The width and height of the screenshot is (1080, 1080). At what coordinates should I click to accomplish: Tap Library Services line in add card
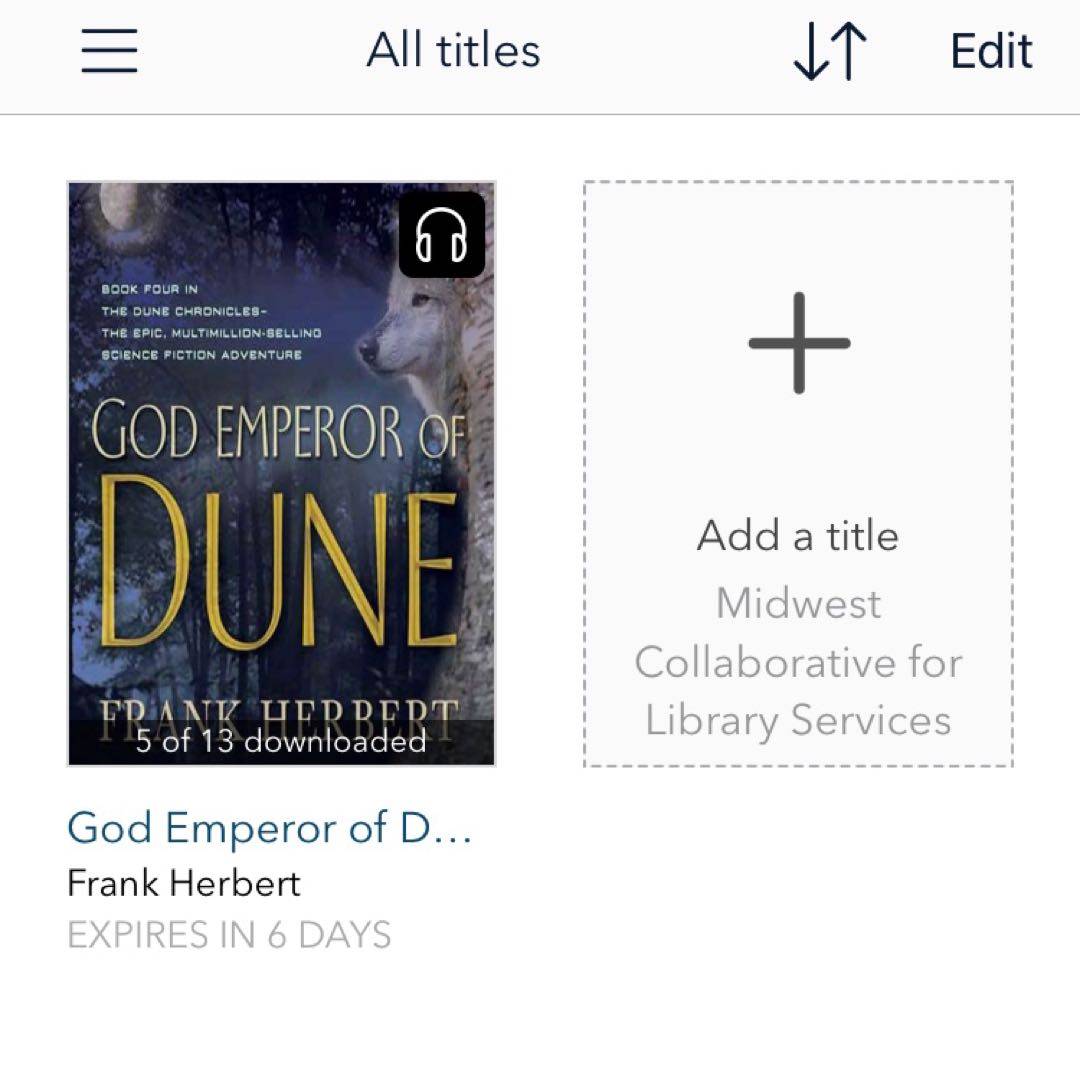[798, 720]
